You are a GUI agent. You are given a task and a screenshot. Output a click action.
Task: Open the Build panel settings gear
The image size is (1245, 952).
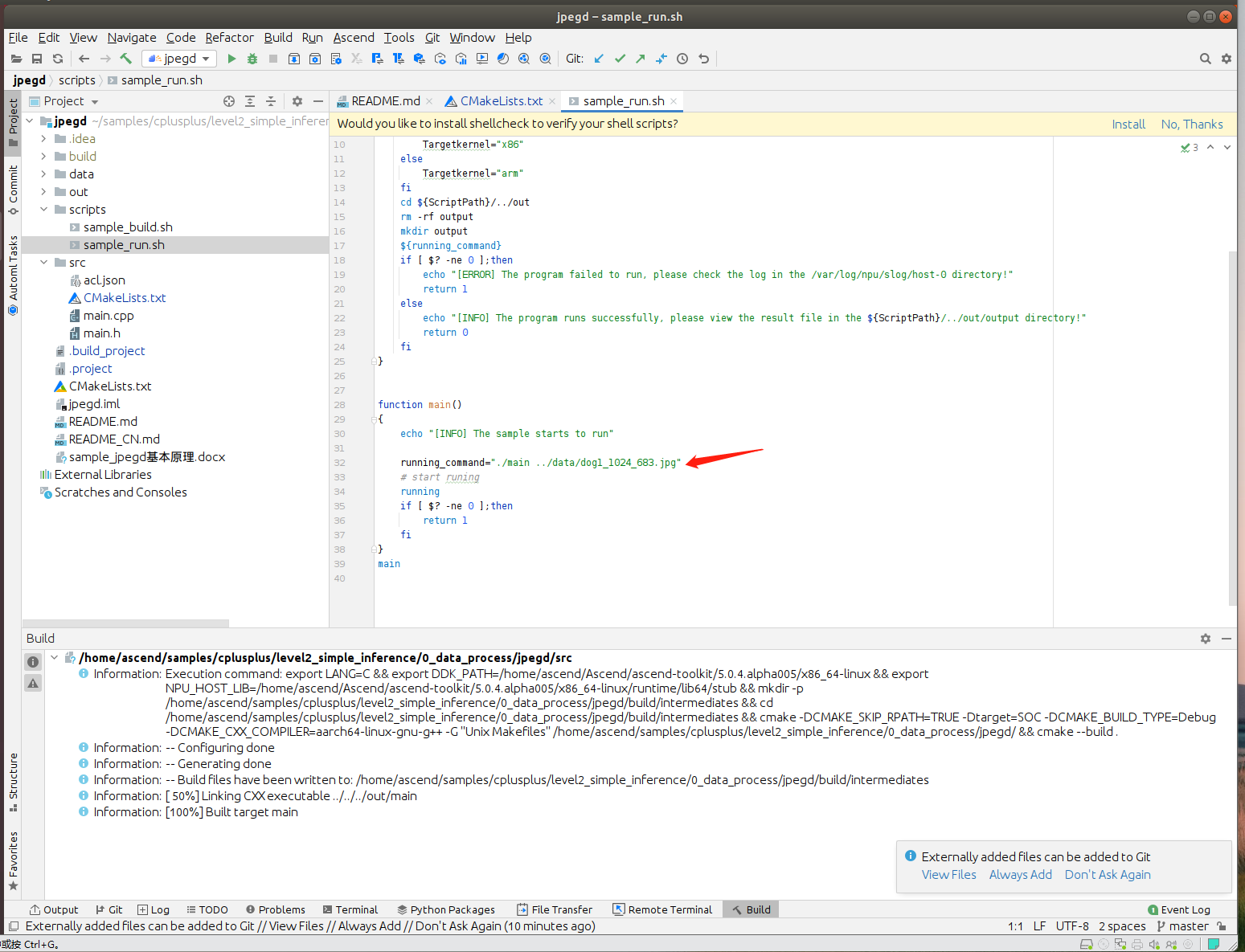pos(1205,639)
